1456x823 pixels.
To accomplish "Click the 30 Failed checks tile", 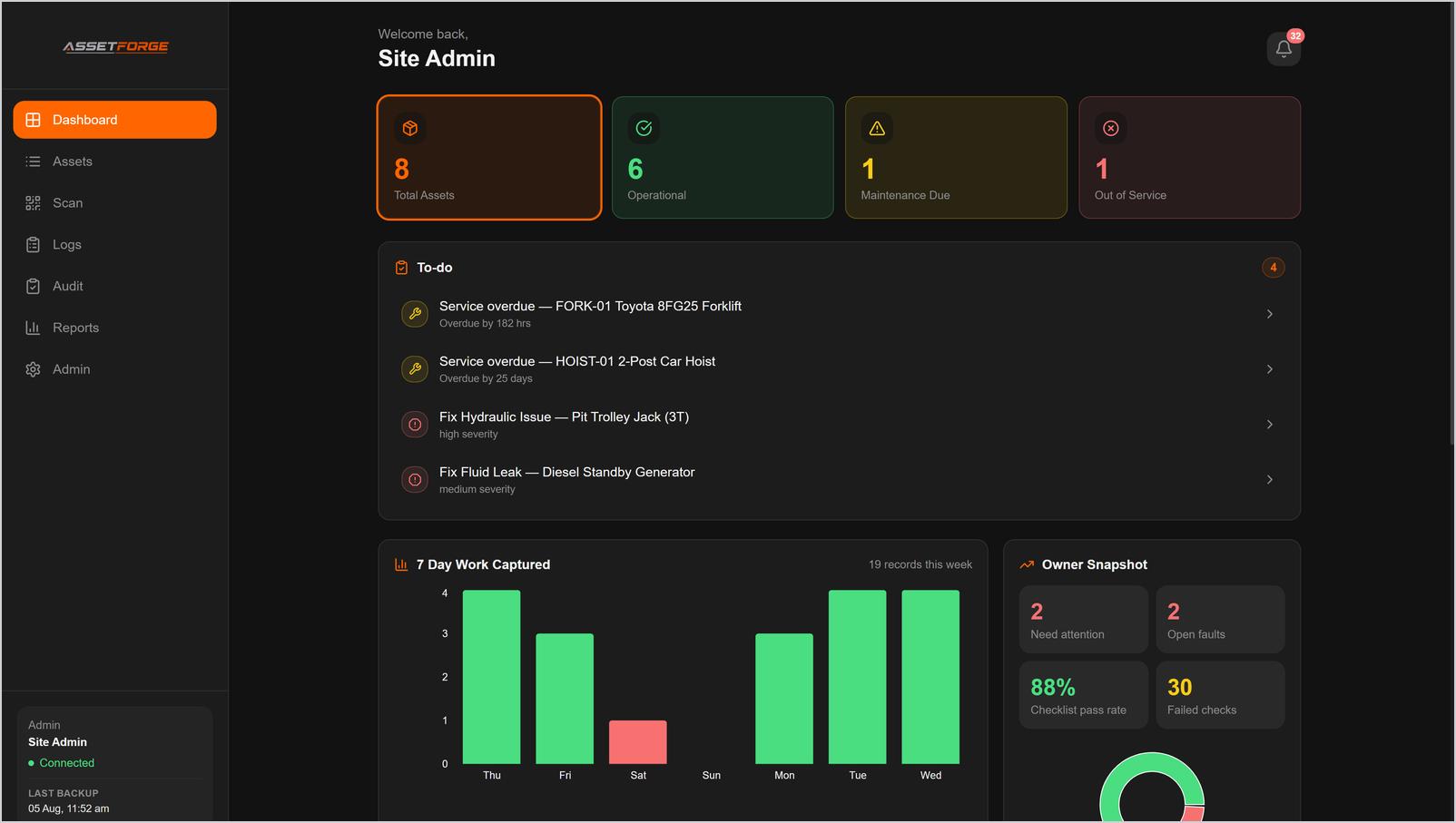I will point(1220,695).
